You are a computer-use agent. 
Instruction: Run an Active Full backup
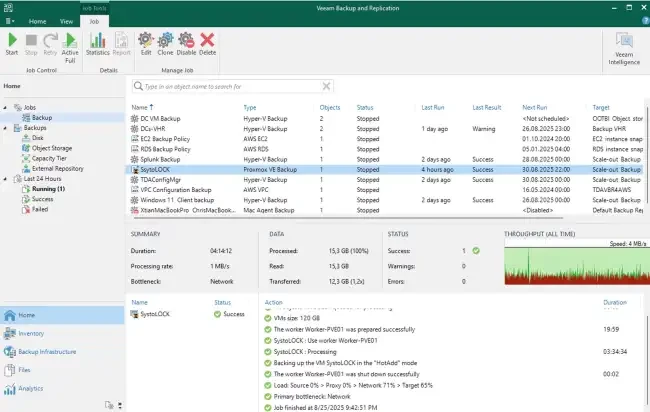(x=70, y=48)
